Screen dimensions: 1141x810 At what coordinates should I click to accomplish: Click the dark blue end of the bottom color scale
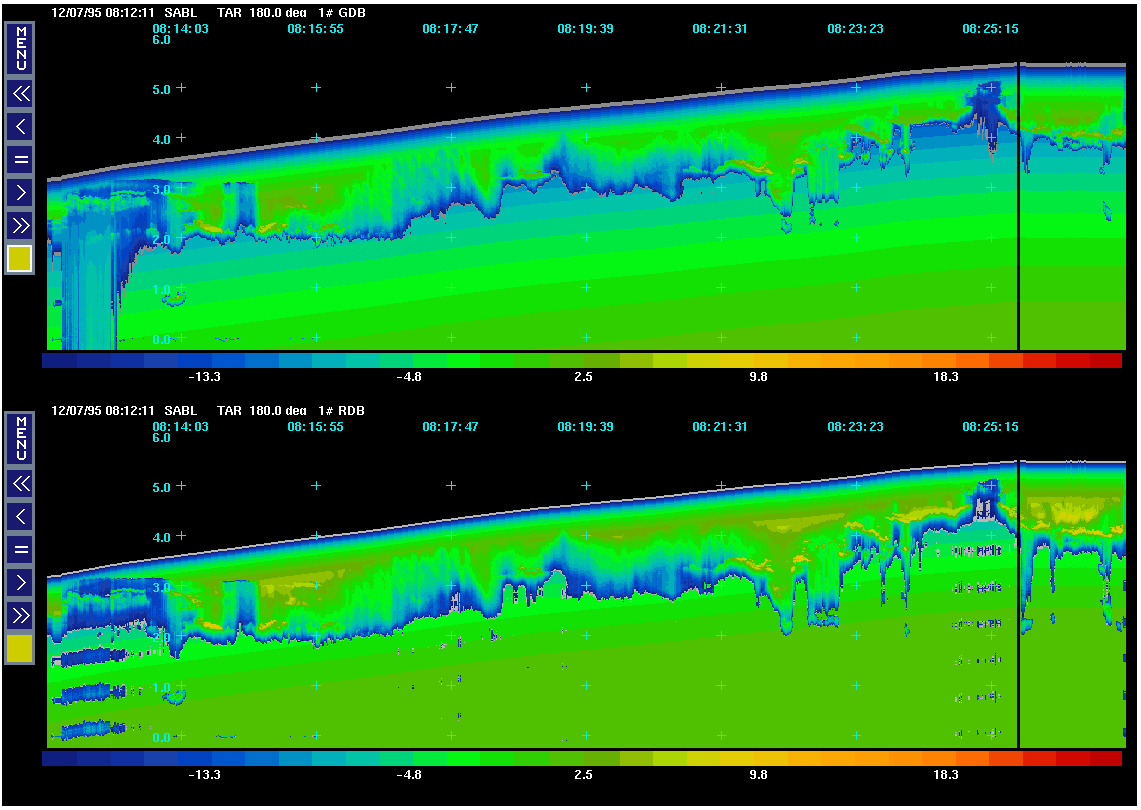[59, 759]
